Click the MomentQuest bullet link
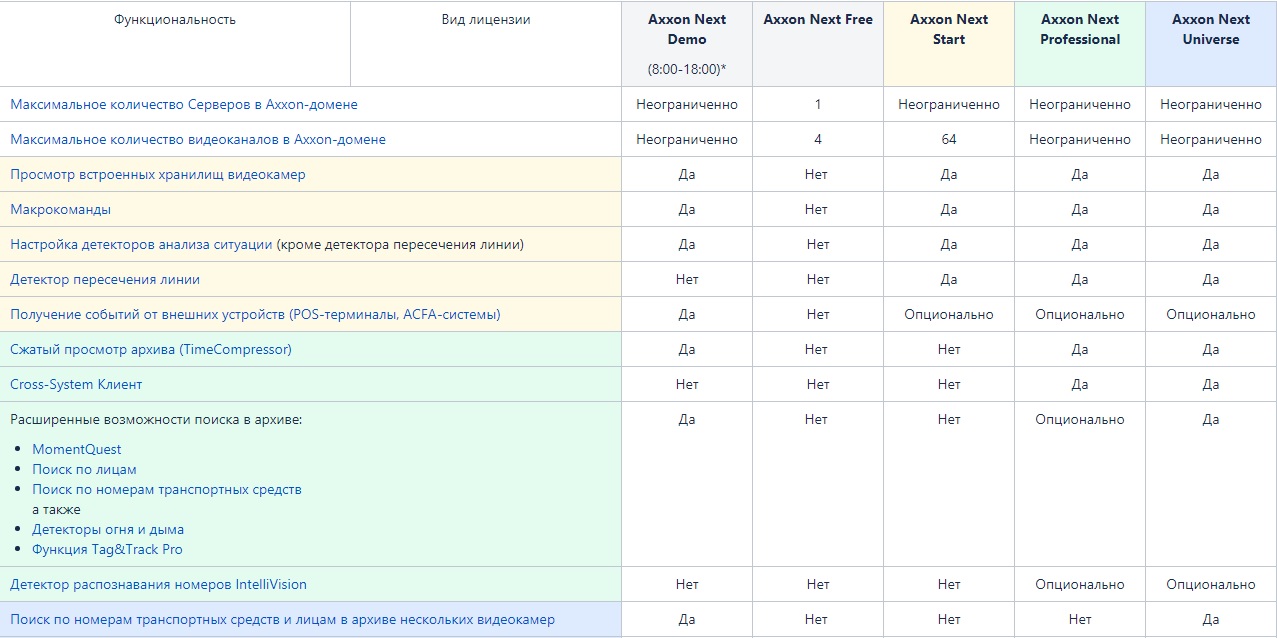1277x638 pixels. point(77,450)
